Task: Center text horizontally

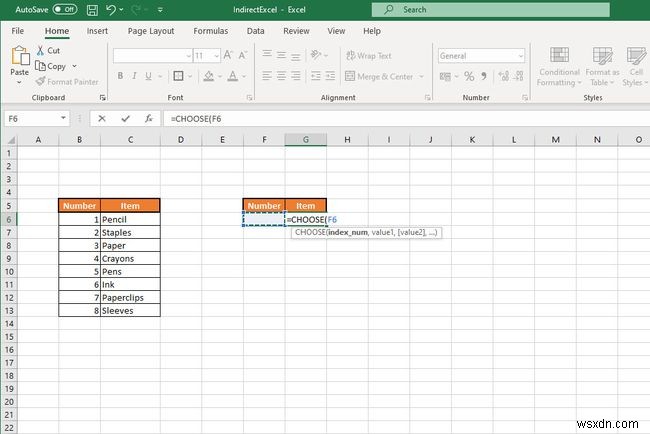Action: click(x=281, y=76)
